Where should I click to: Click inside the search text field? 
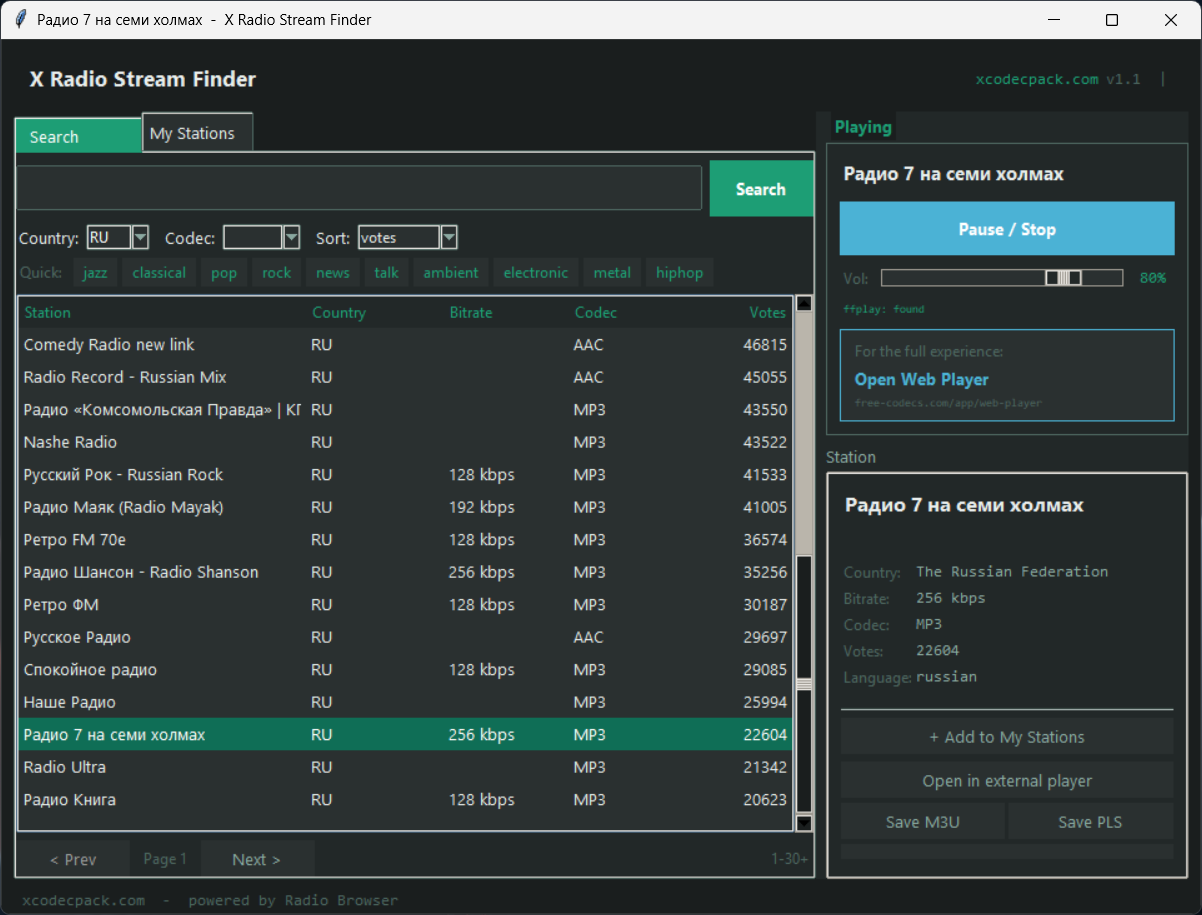click(x=359, y=188)
